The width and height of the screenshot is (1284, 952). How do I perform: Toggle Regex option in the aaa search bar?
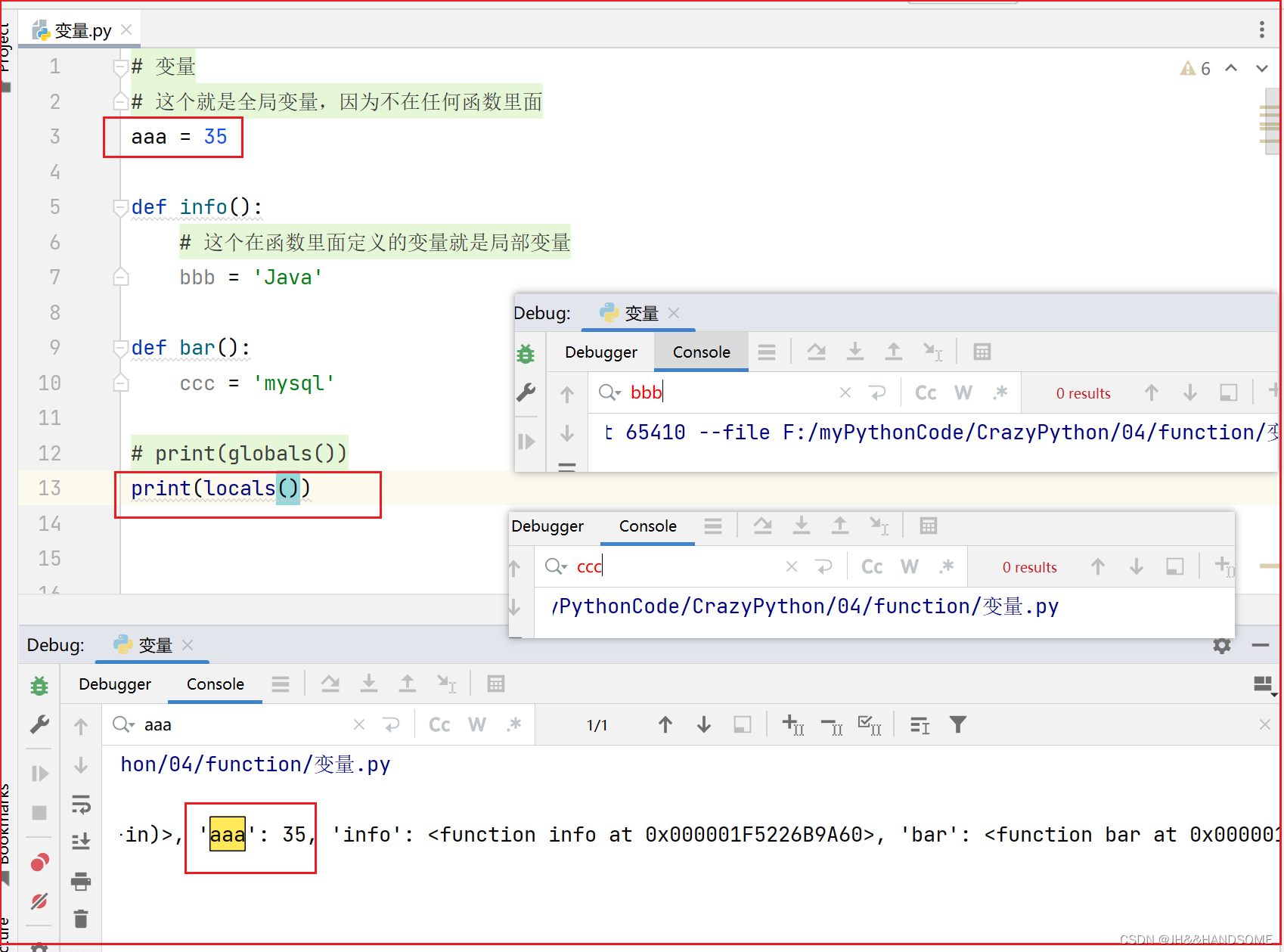tap(514, 725)
